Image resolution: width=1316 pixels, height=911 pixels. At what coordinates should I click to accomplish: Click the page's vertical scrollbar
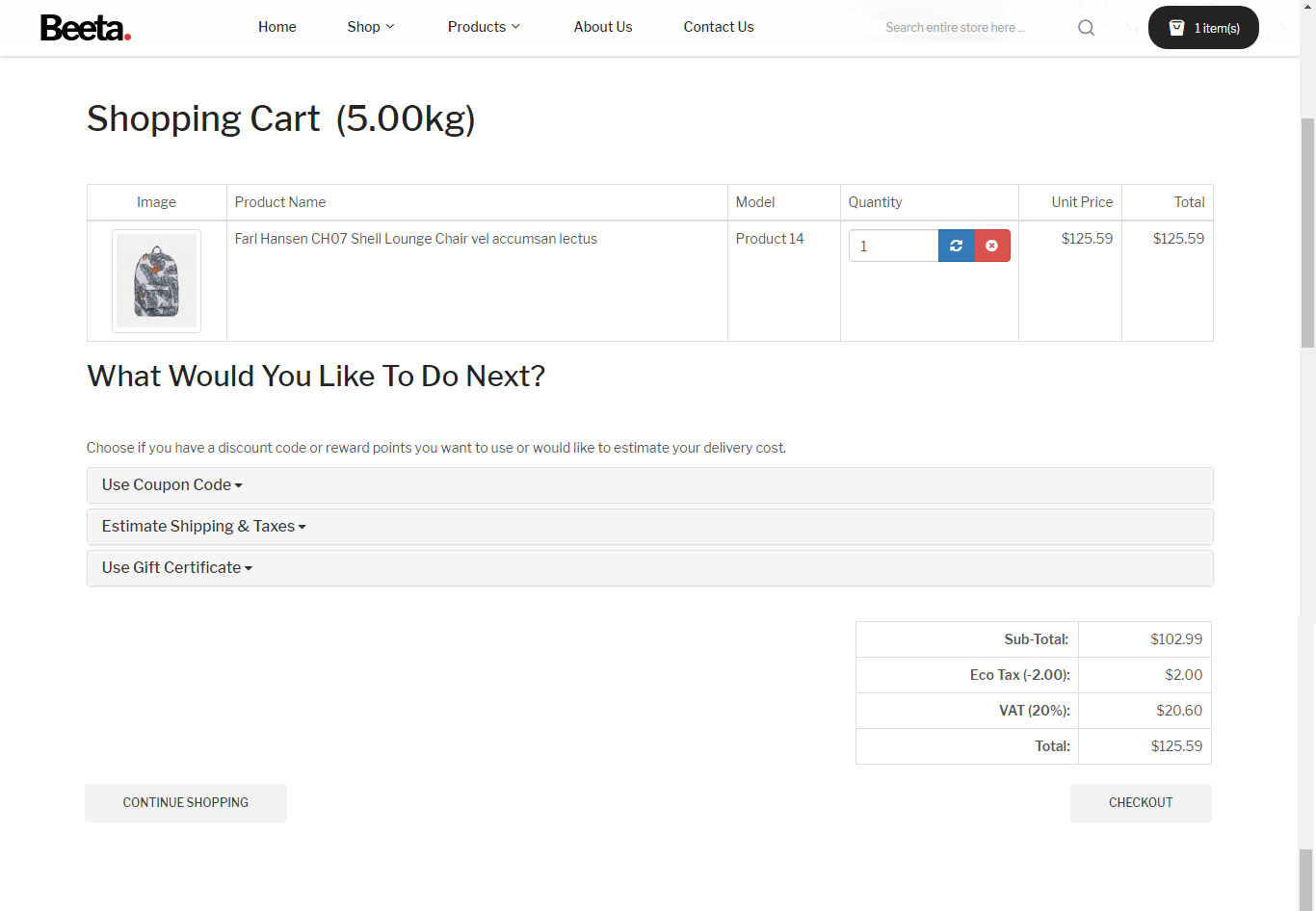pos(1306,231)
